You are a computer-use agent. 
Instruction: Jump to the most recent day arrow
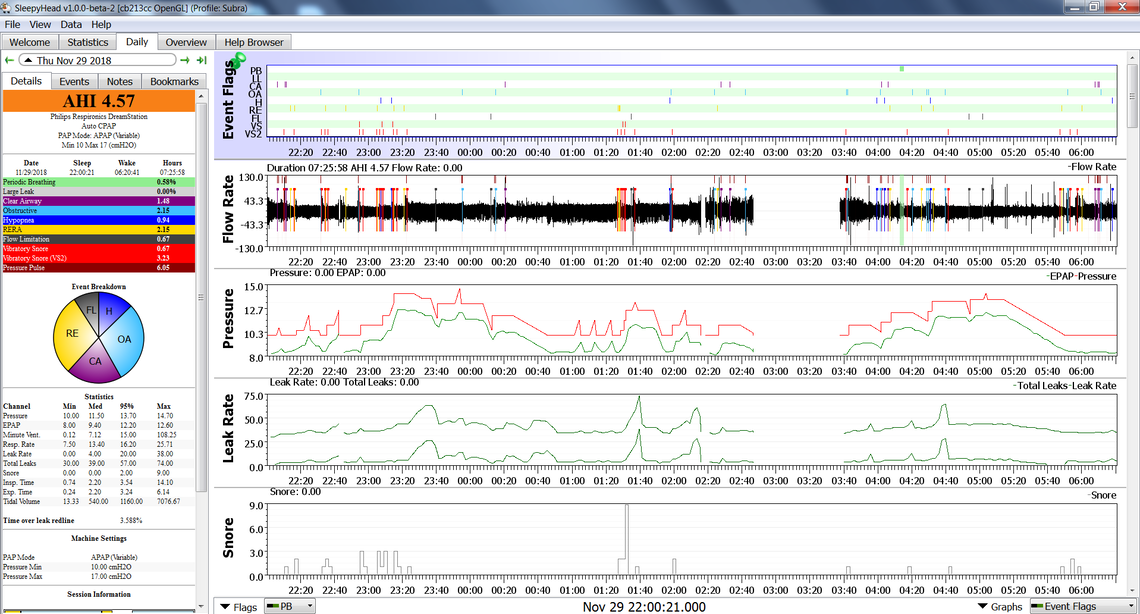pos(201,60)
